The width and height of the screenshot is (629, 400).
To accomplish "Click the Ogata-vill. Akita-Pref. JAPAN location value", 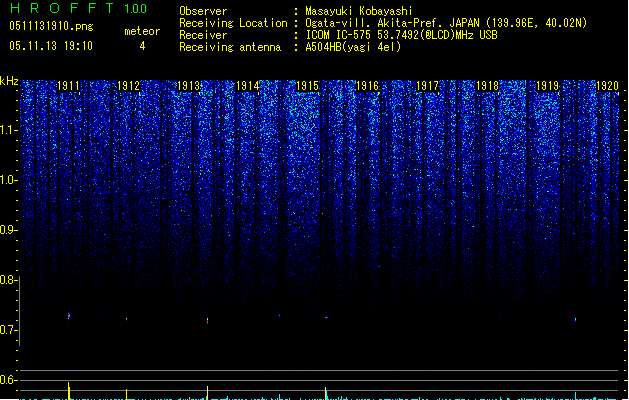I will 446,23.
